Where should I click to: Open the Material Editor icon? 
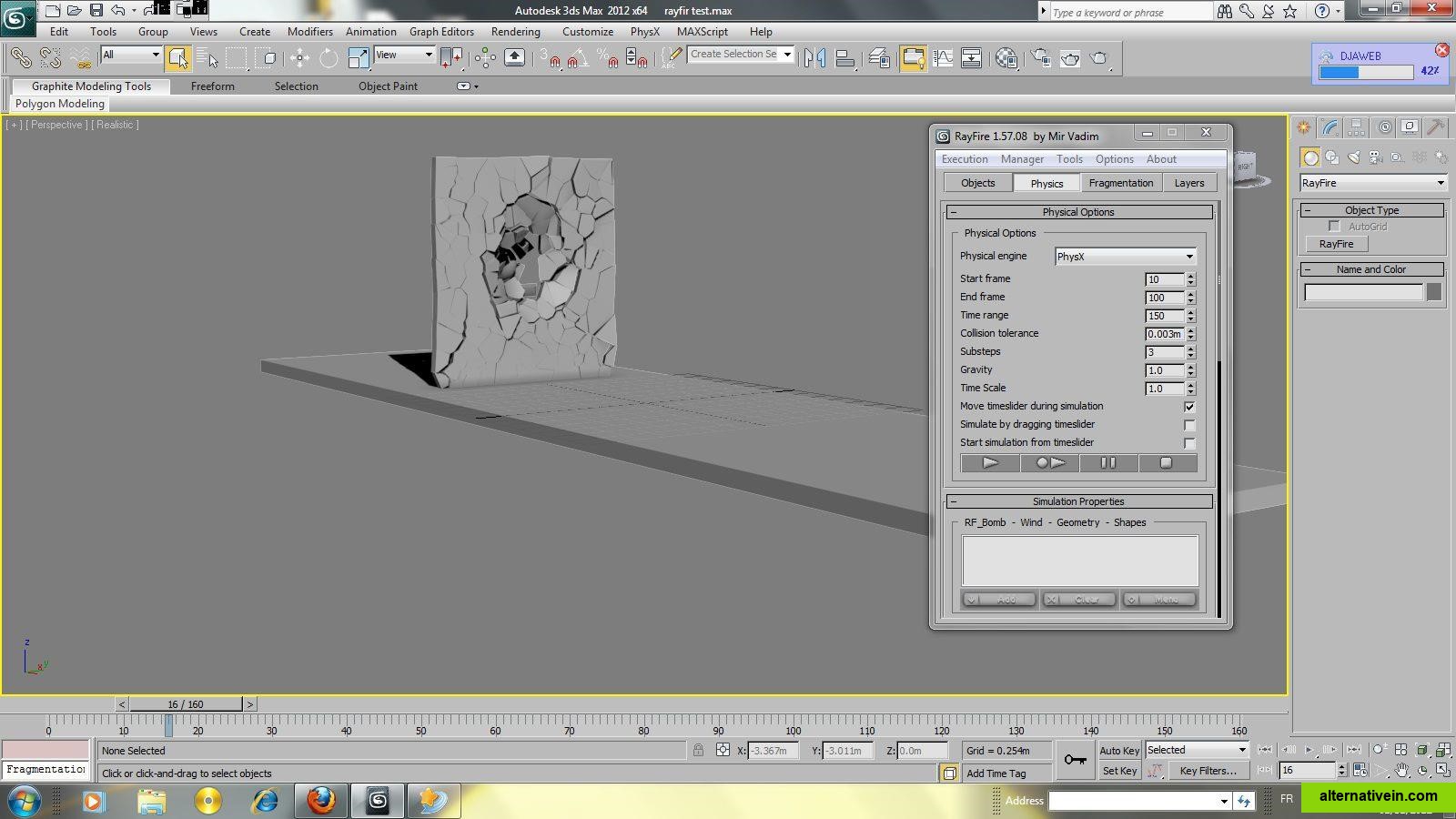click(1006, 58)
